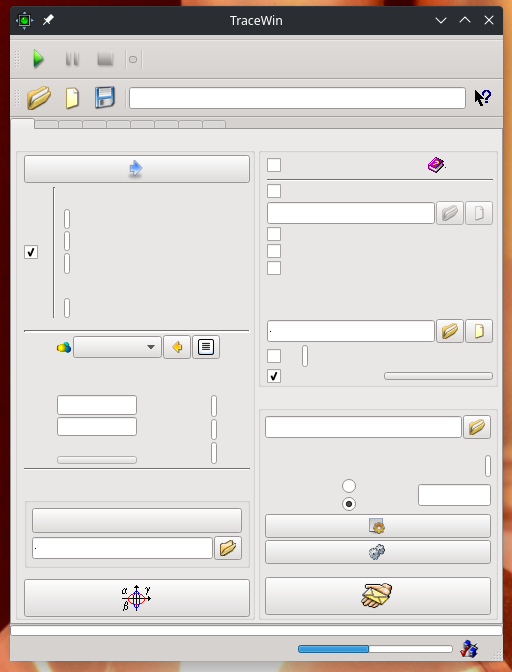Click the greyed-out new-file button

tap(479, 213)
